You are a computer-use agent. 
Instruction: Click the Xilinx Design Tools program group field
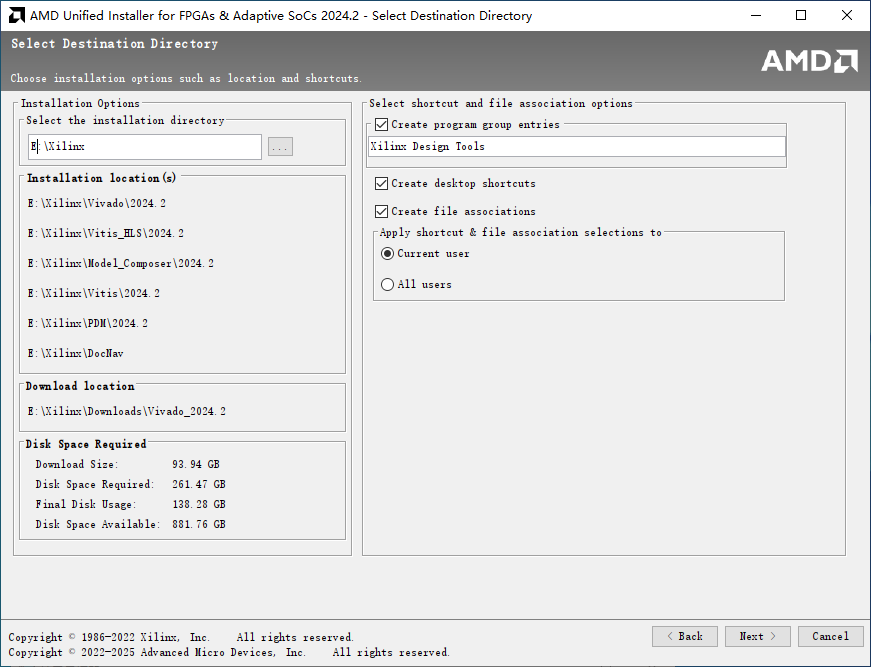[577, 147]
